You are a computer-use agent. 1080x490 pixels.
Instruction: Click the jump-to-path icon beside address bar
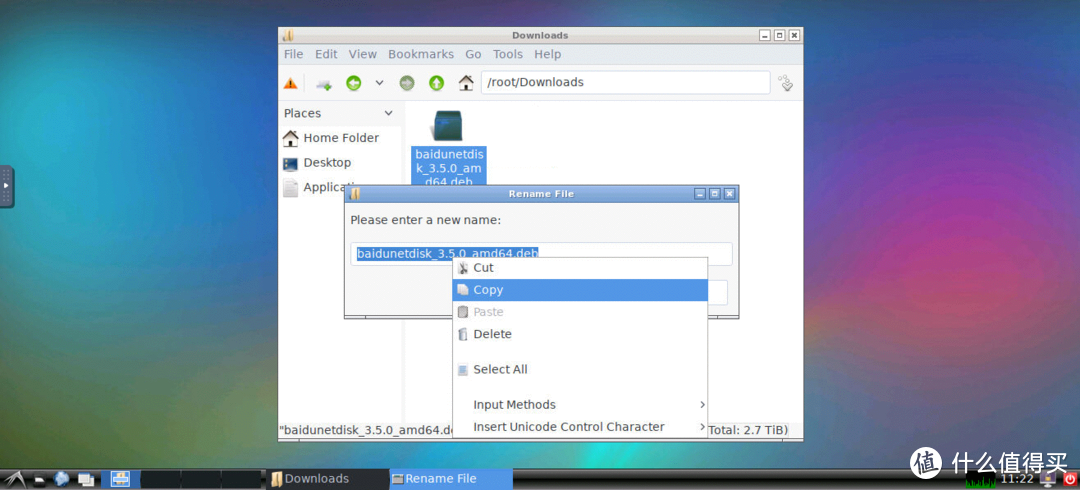click(x=786, y=83)
